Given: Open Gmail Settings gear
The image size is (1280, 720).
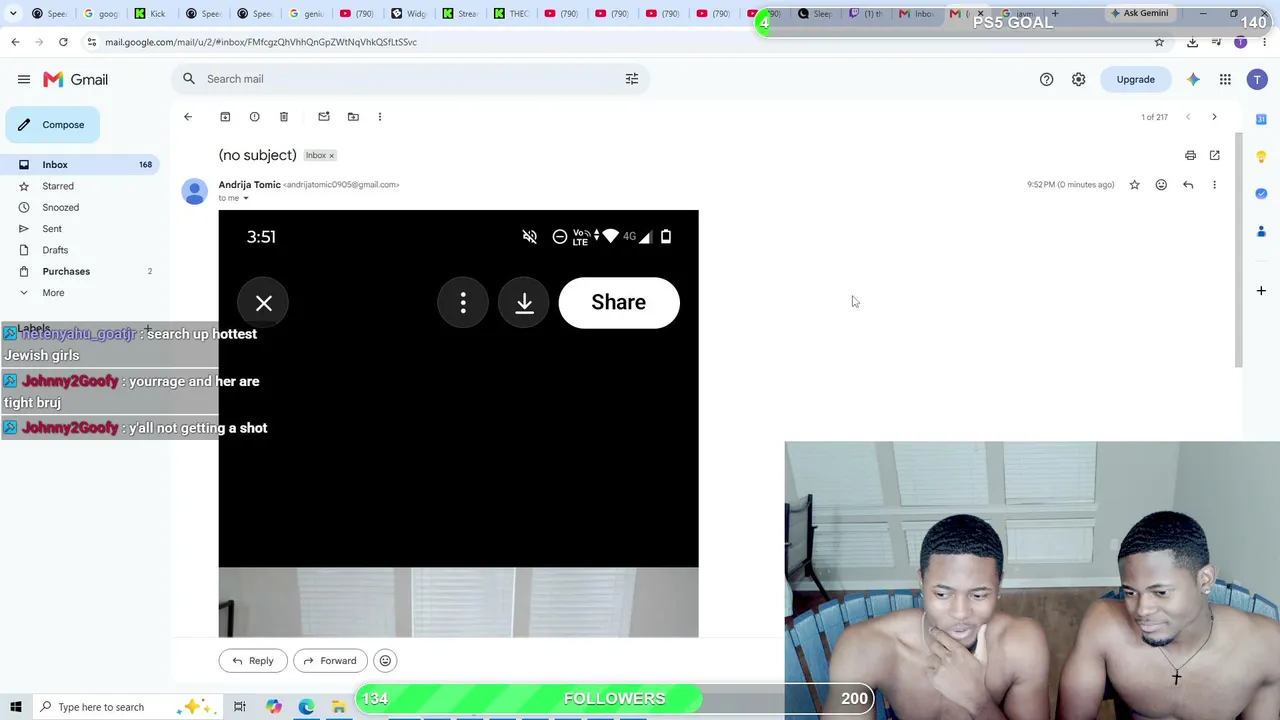Looking at the screenshot, I should [x=1078, y=79].
